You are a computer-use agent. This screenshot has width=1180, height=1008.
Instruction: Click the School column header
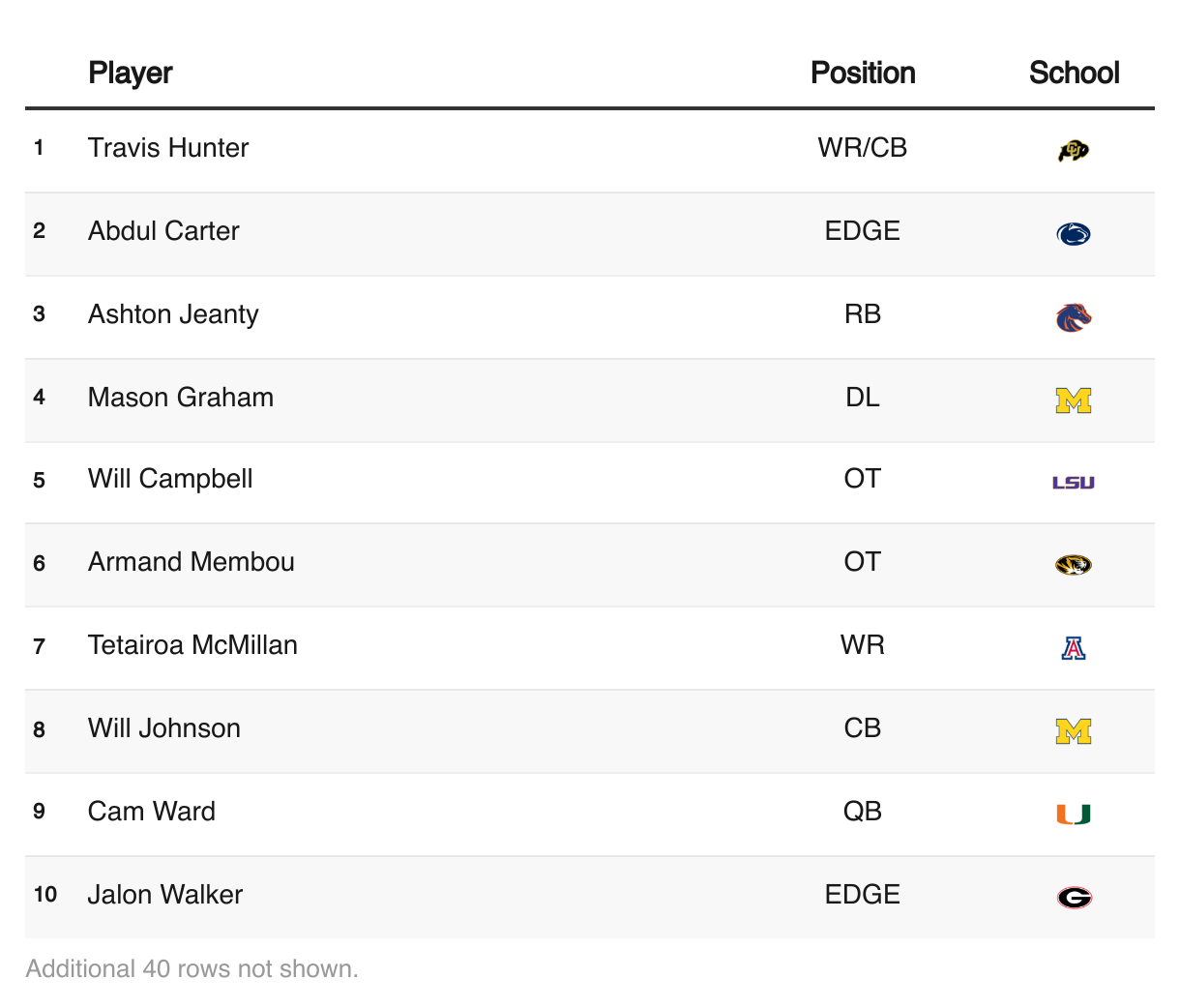pyautogui.click(x=1074, y=73)
